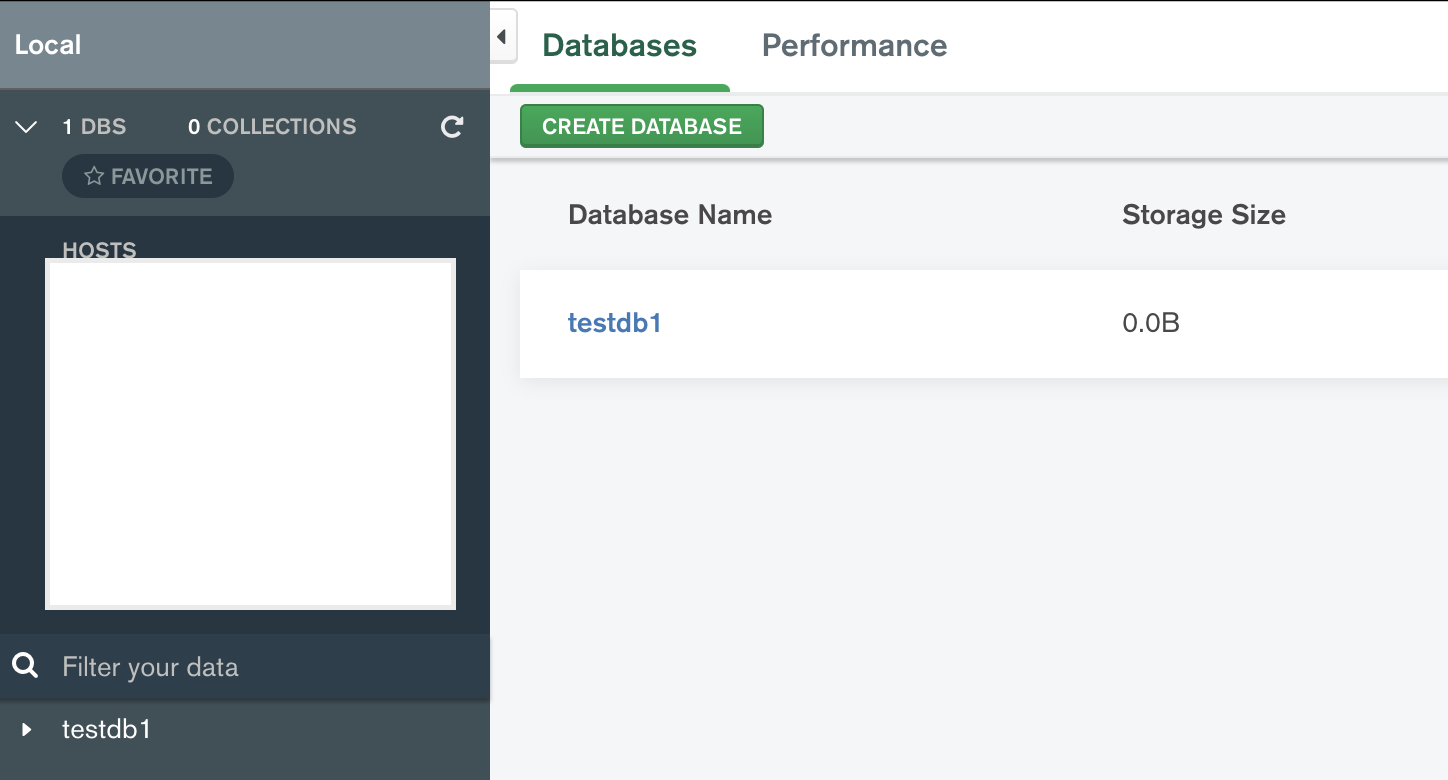
Task: Expand testdb1 in the sidebar tree
Action: point(25,729)
